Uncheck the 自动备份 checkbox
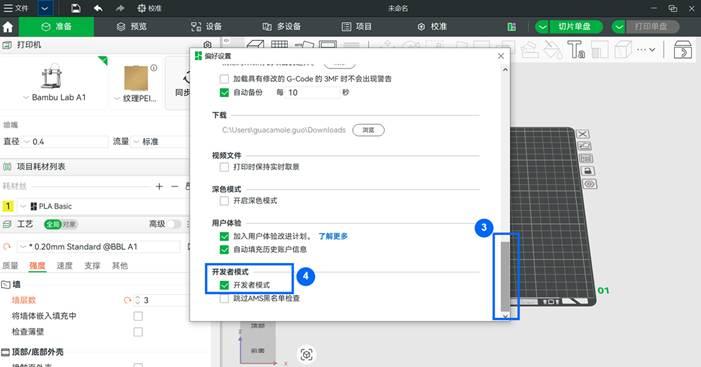Screen dimensions: 701x367 [224, 93]
